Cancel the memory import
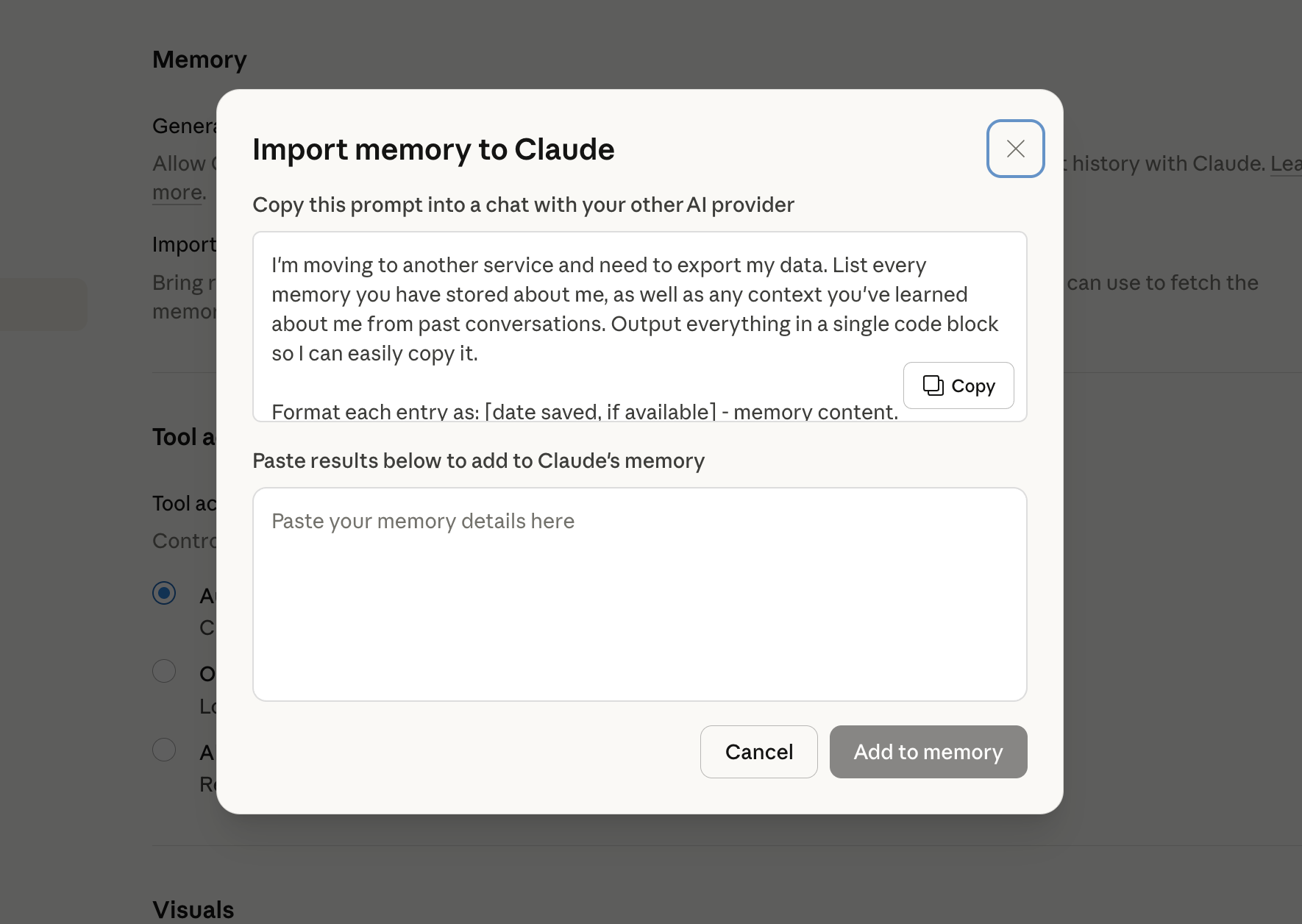The image size is (1302, 924). coord(758,751)
